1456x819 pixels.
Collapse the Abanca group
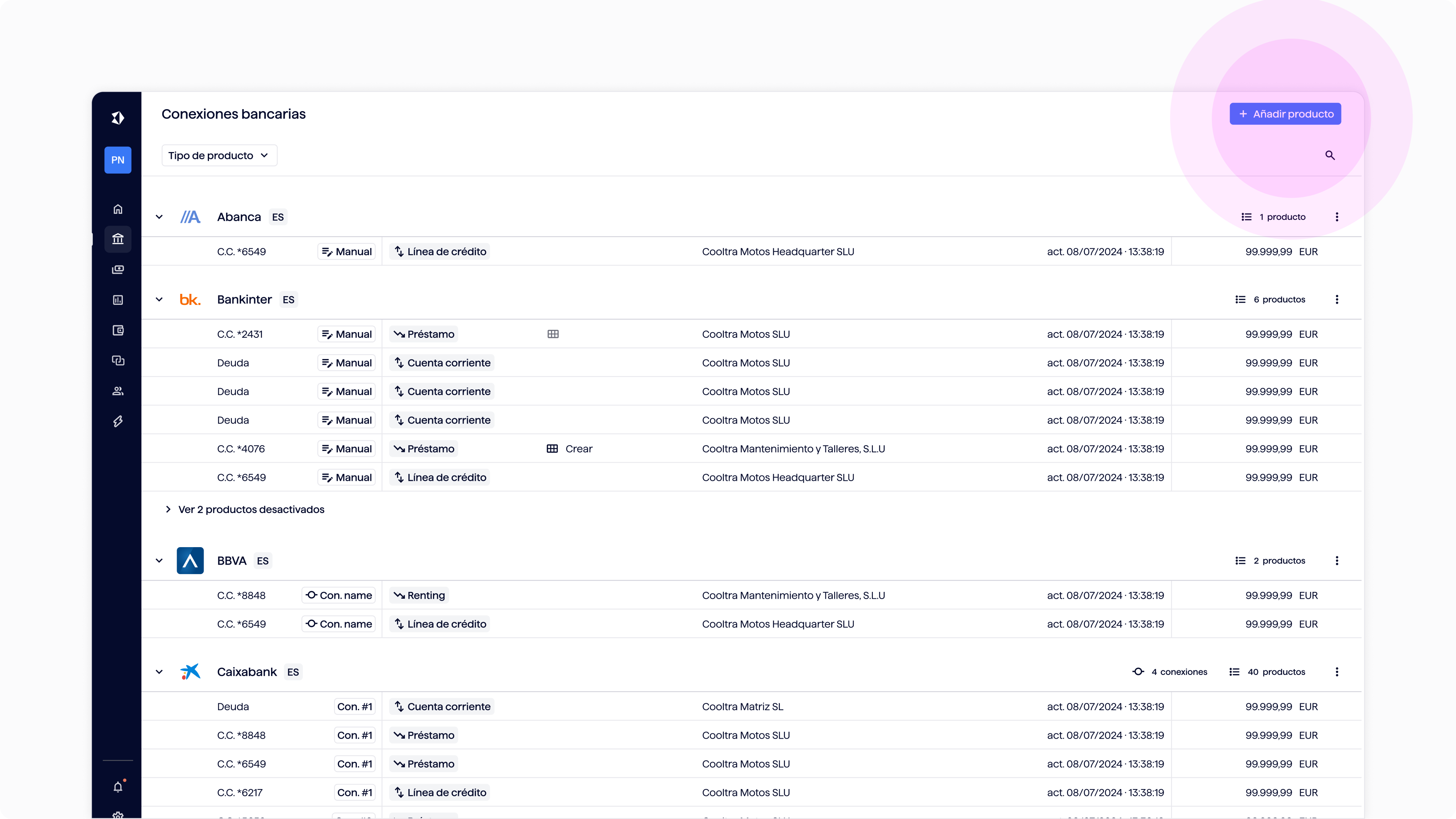click(x=159, y=217)
